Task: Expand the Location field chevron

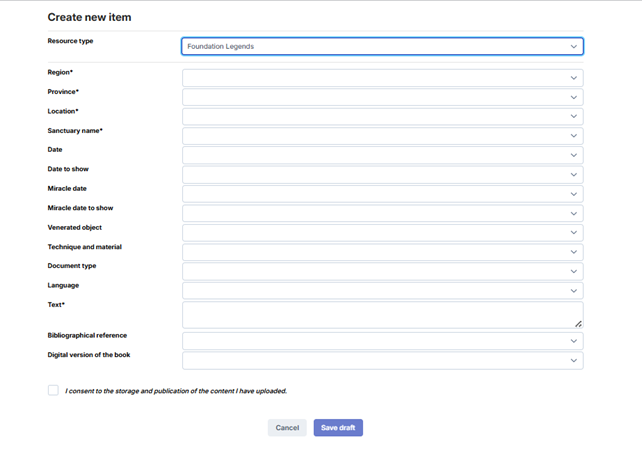Action: pos(574,116)
